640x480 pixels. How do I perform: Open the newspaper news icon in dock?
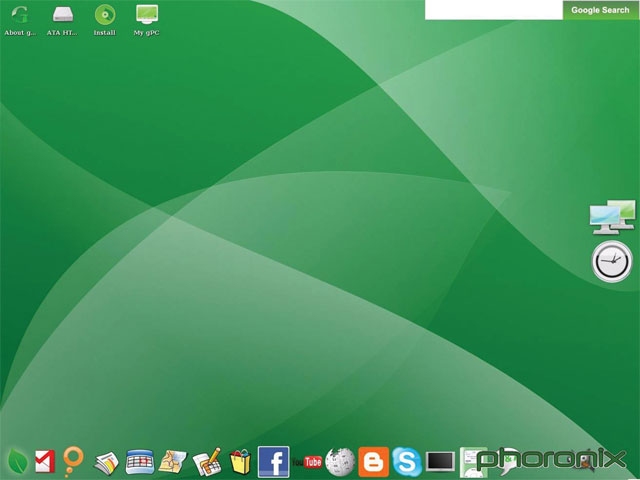pyautogui.click(x=106, y=463)
